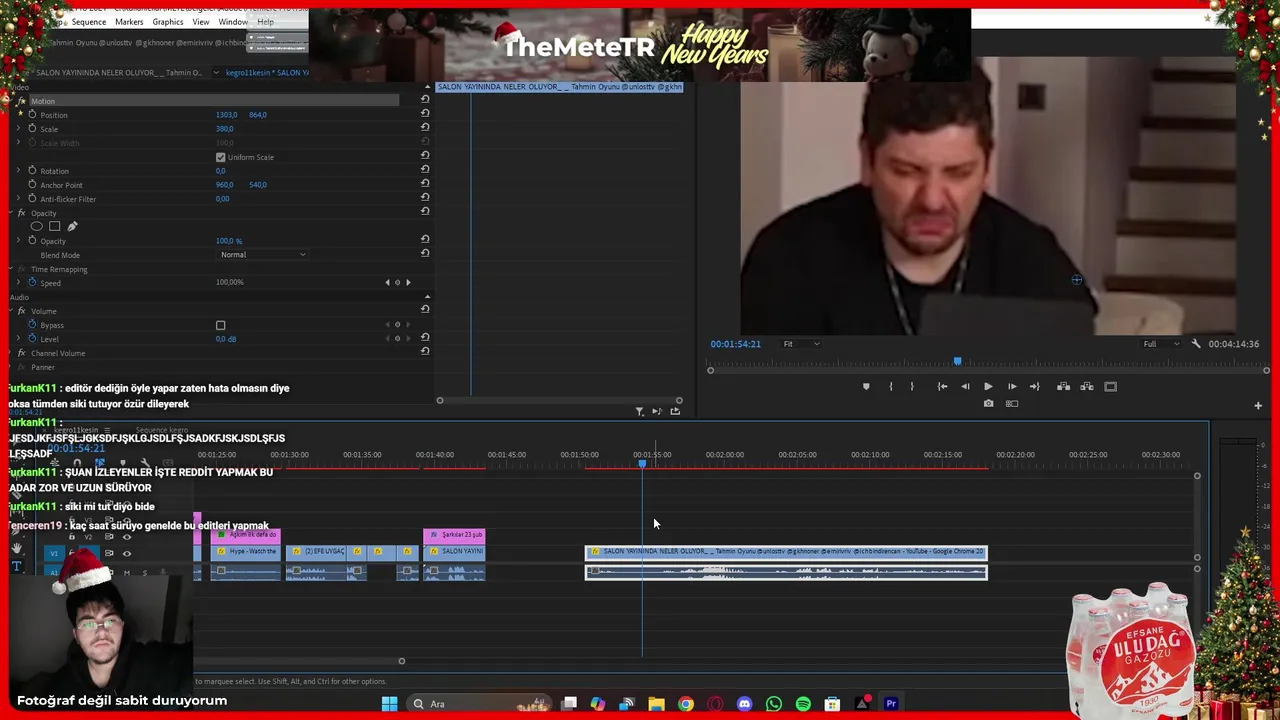1280x720 pixels.
Task: Open the Fit zoom level dropdown
Action: click(x=801, y=344)
